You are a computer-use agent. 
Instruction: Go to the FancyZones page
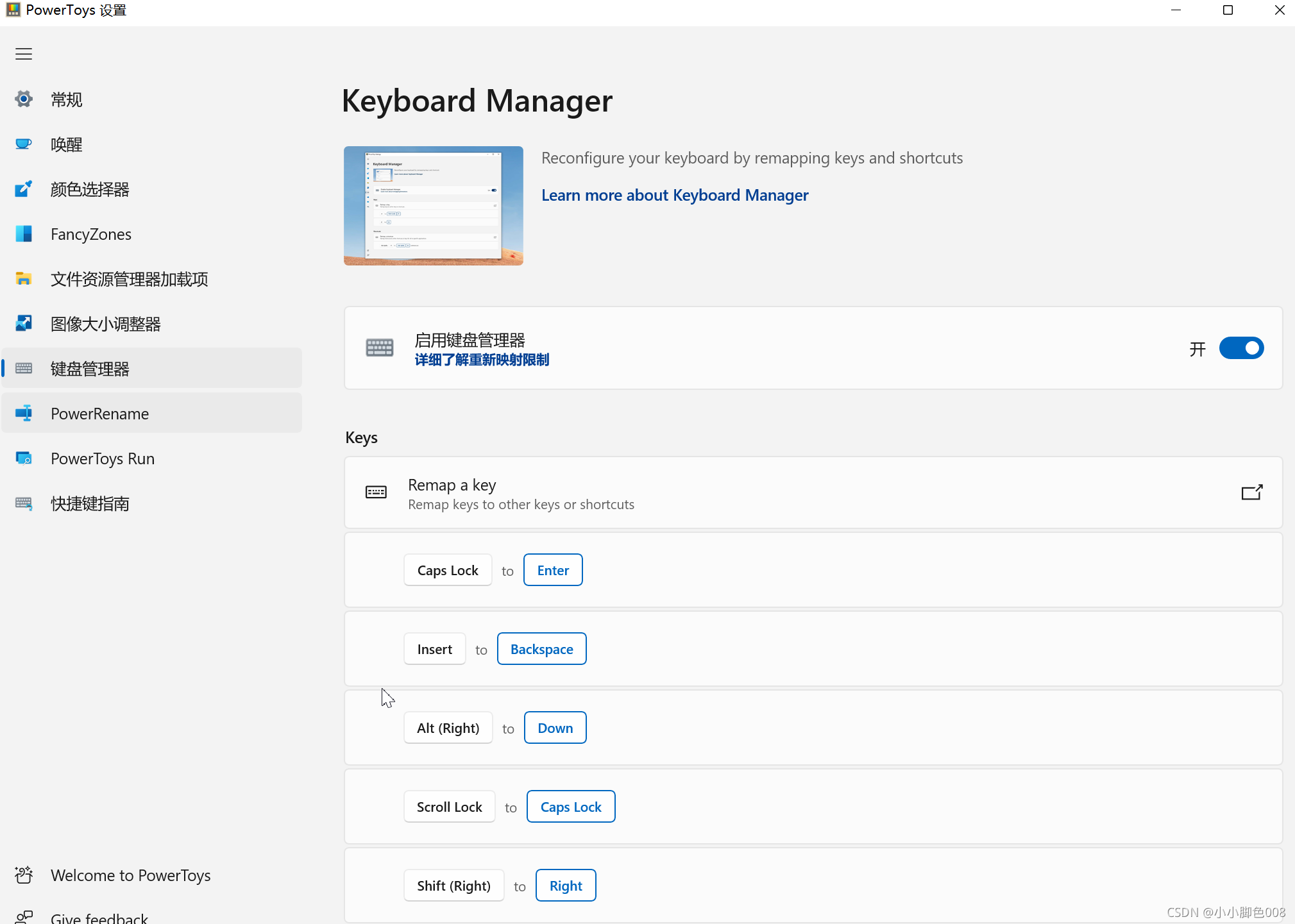pyautogui.click(x=152, y=233)
